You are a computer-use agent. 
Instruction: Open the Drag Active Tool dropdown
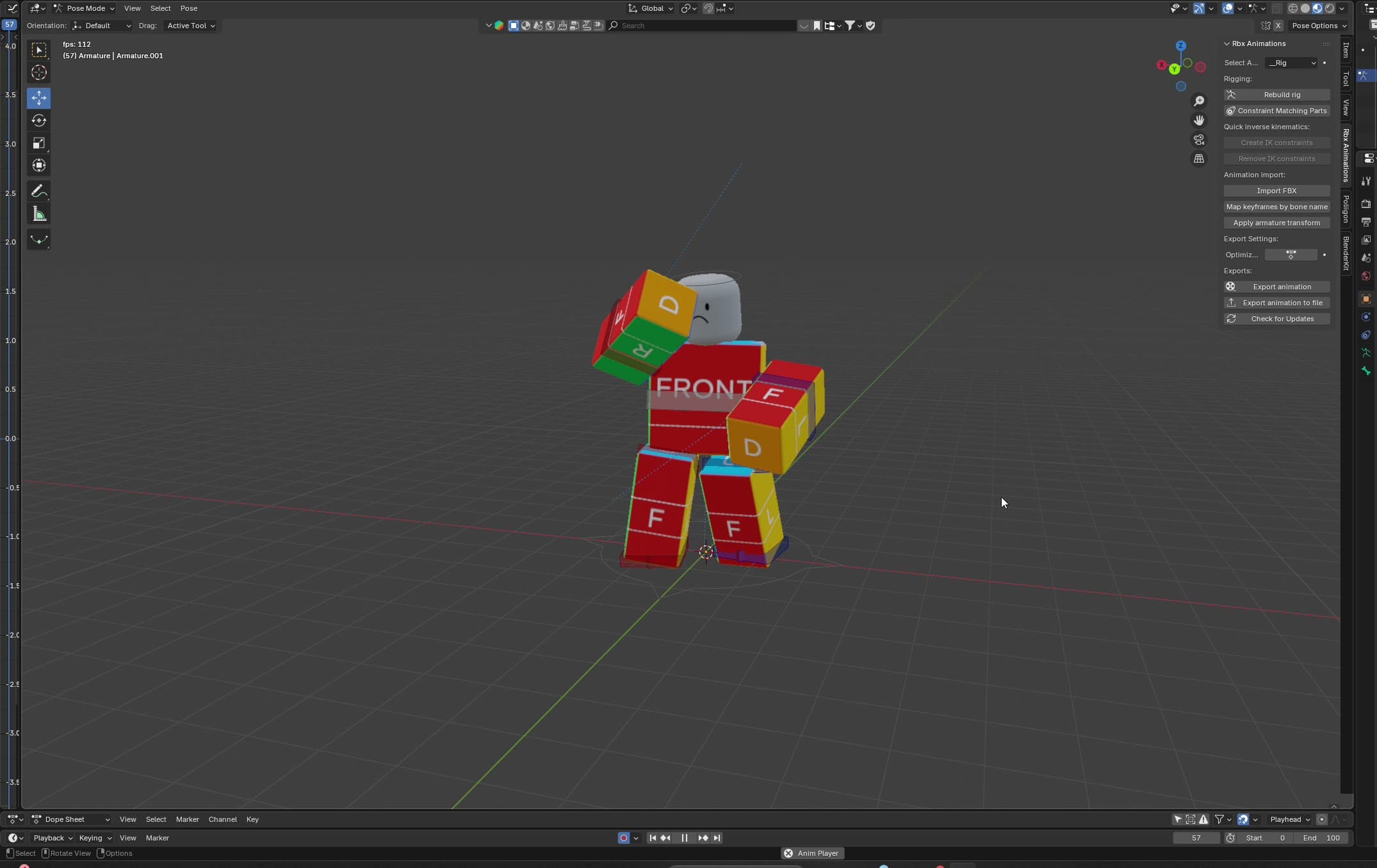pyautogui.click(x=190, y=26)
